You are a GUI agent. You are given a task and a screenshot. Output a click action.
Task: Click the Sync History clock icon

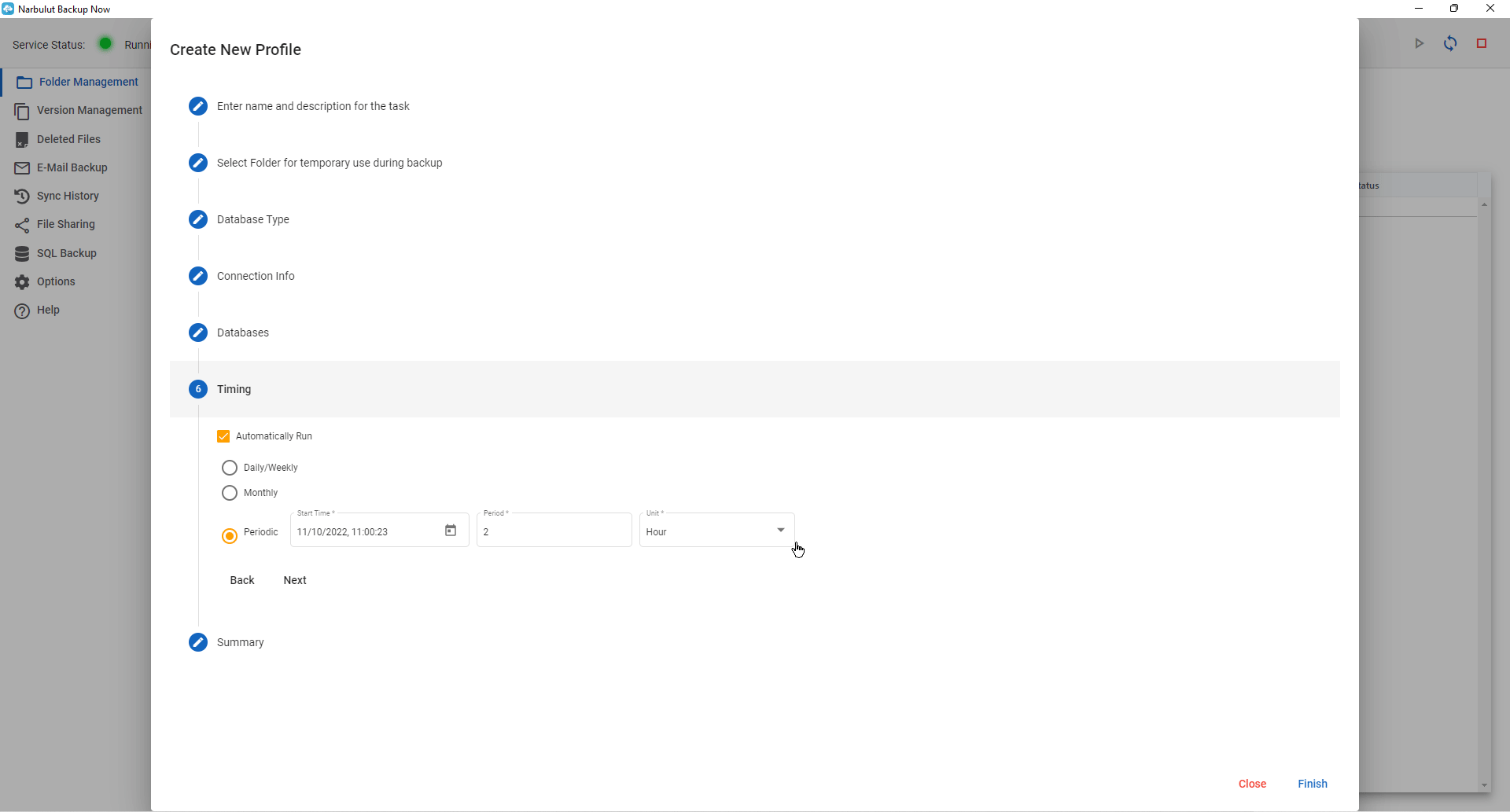coord(22,197)
